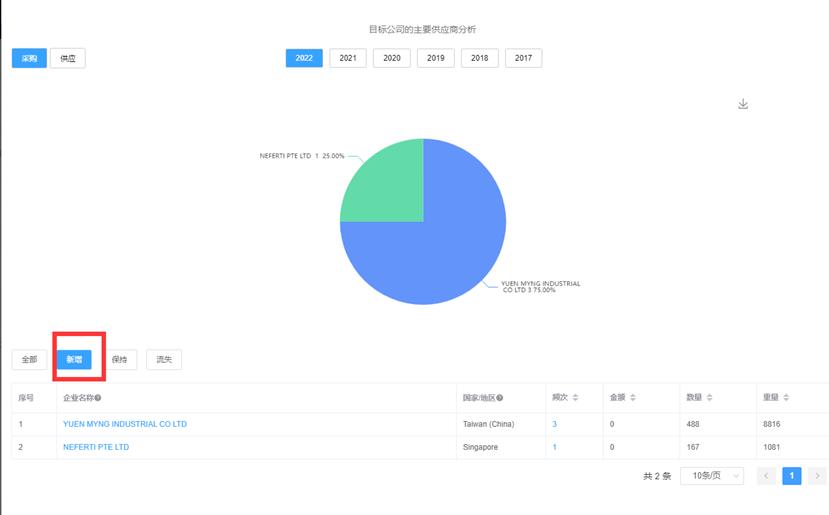829x515 pixels.
Task: Sort table by 数量 column
Action: tap(710, 398)
